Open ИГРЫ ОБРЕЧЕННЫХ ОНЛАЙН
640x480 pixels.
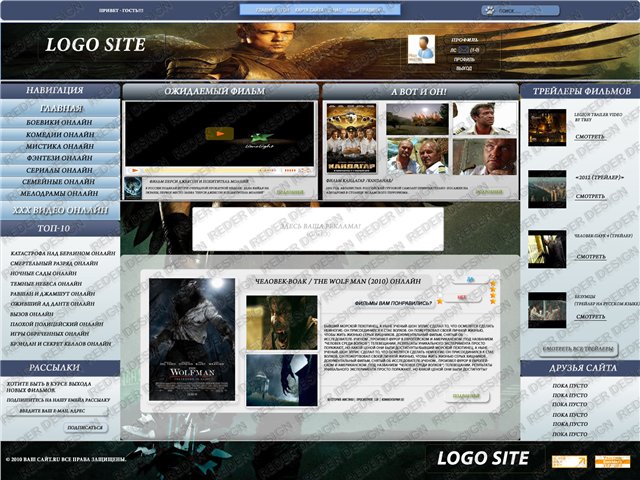click(50, 334)
